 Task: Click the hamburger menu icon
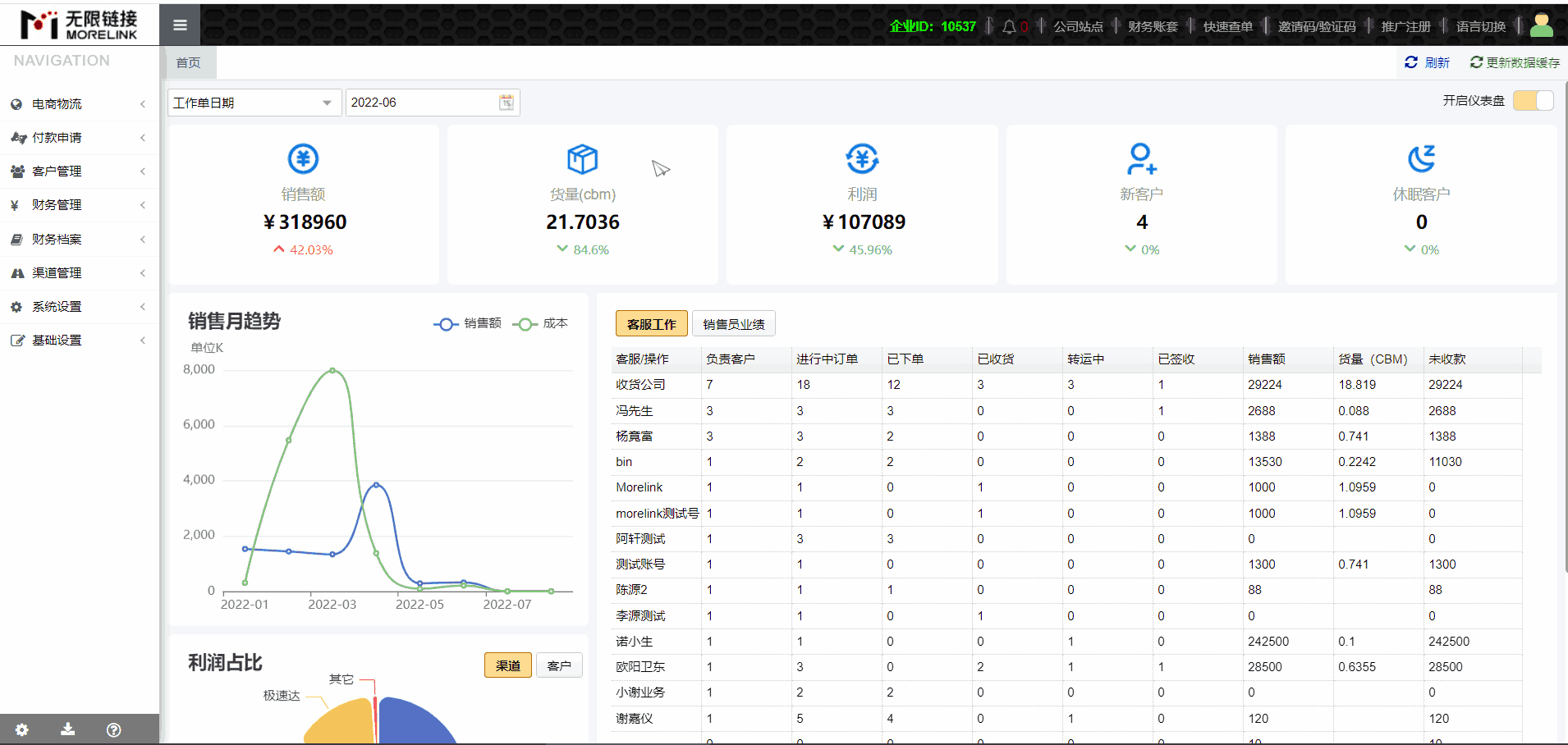coord(180,25)
